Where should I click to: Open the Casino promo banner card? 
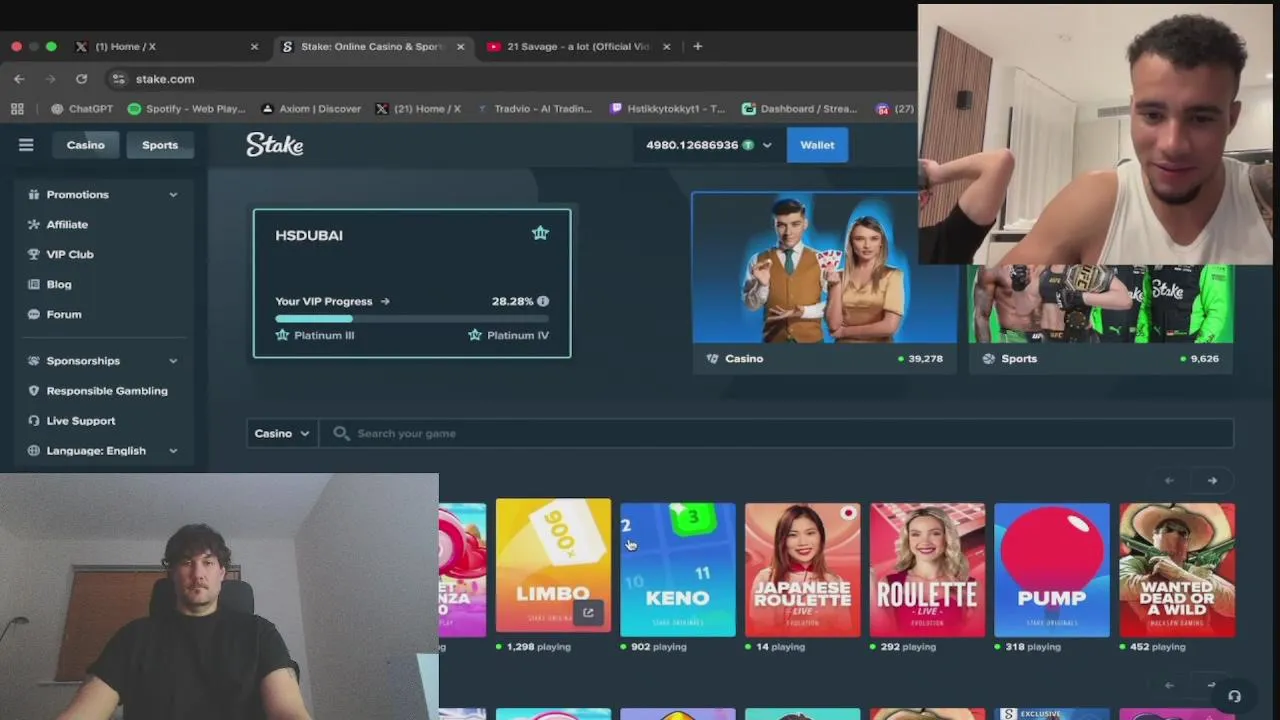click(824, 283)
